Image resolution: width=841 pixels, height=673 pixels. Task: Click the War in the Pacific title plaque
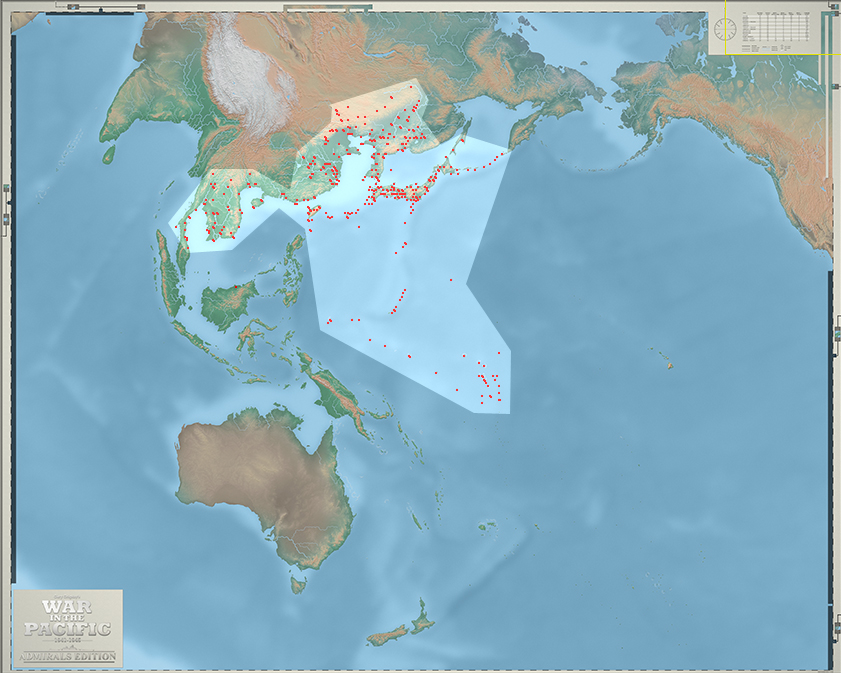(x=68, y=628)
